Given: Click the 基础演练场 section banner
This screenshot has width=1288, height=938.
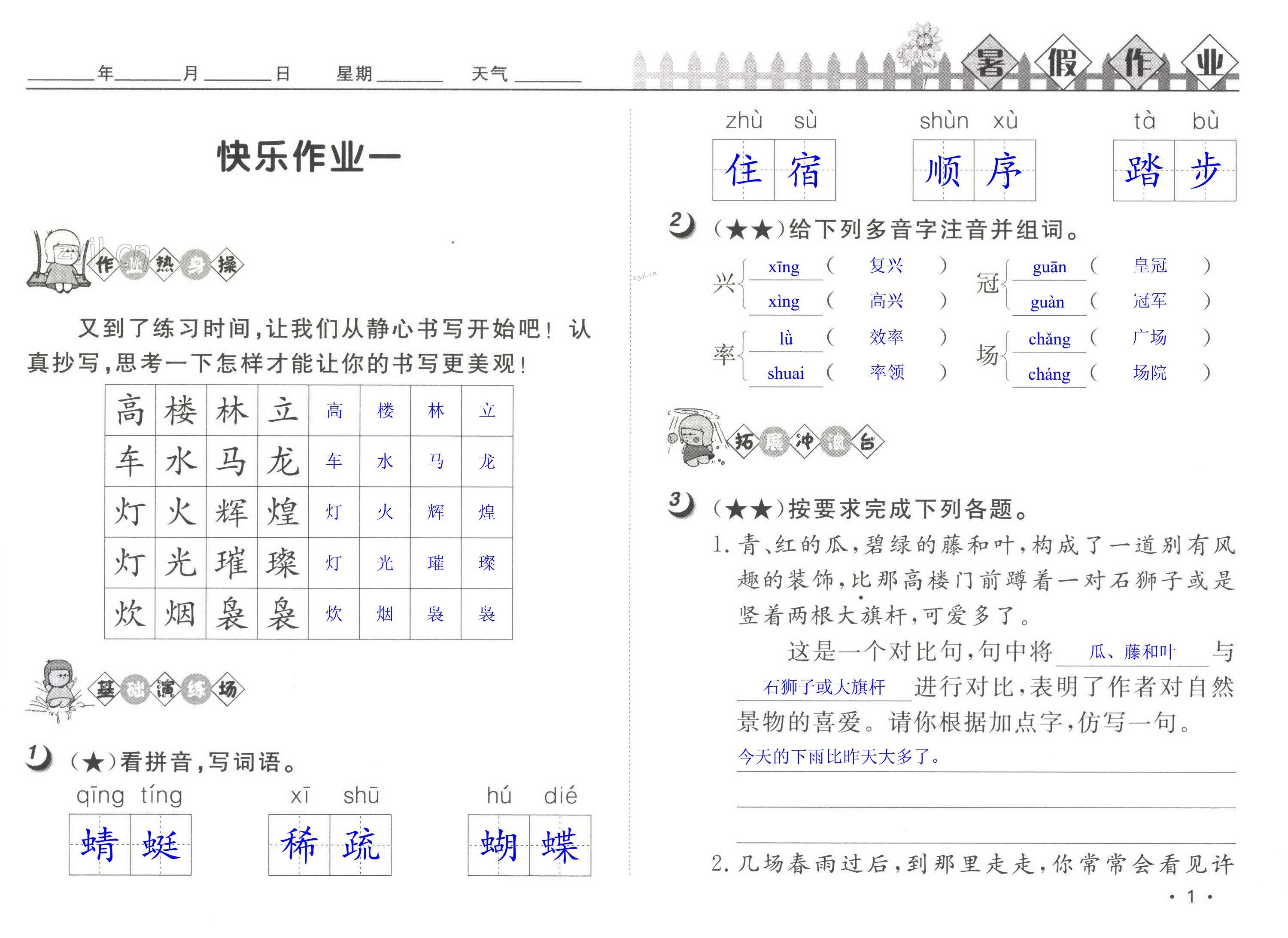Looking at the screenshot, I should click(x=167, y=688).
